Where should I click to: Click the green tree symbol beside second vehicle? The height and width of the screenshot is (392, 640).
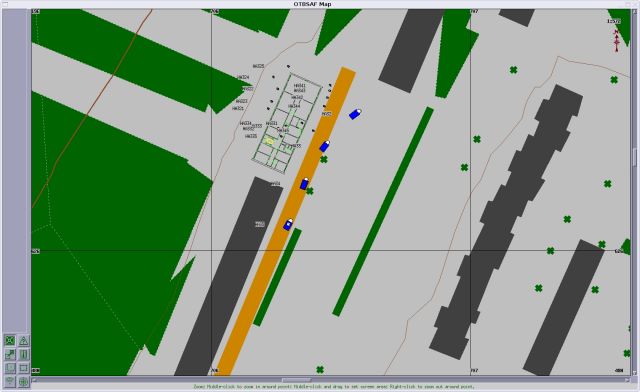coord(324,159)
